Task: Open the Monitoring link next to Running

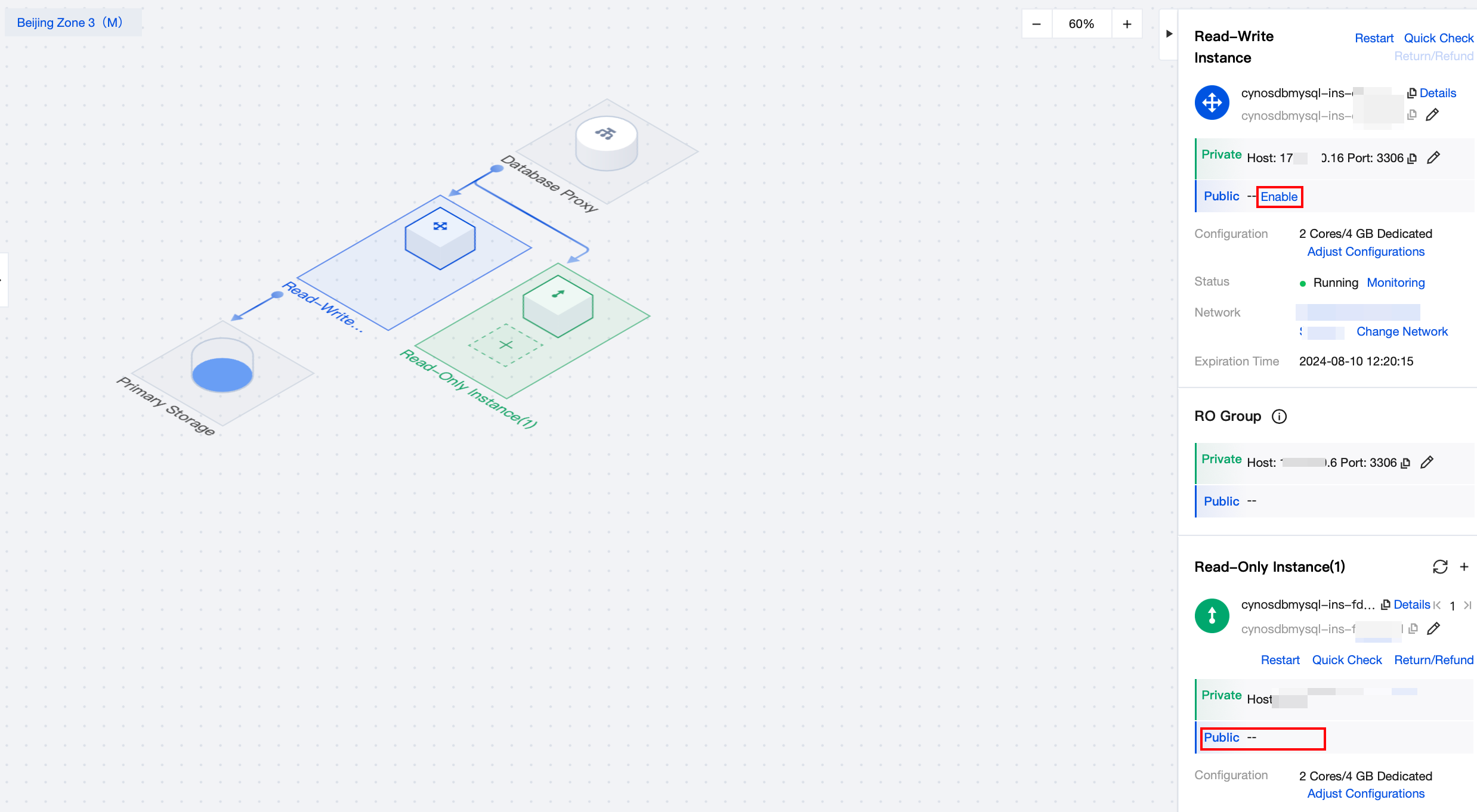Action: 1395,283
